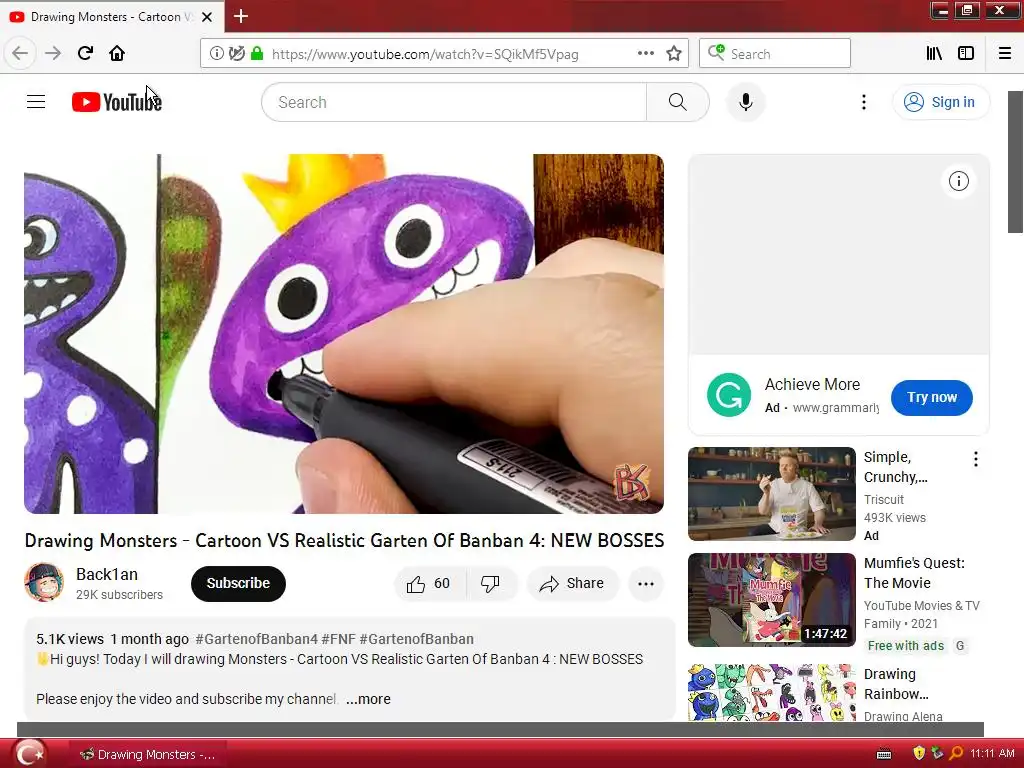This screenshot has width=1024, height=768.
Task: Show site information icon in address bar
Action: pos(216,54)
